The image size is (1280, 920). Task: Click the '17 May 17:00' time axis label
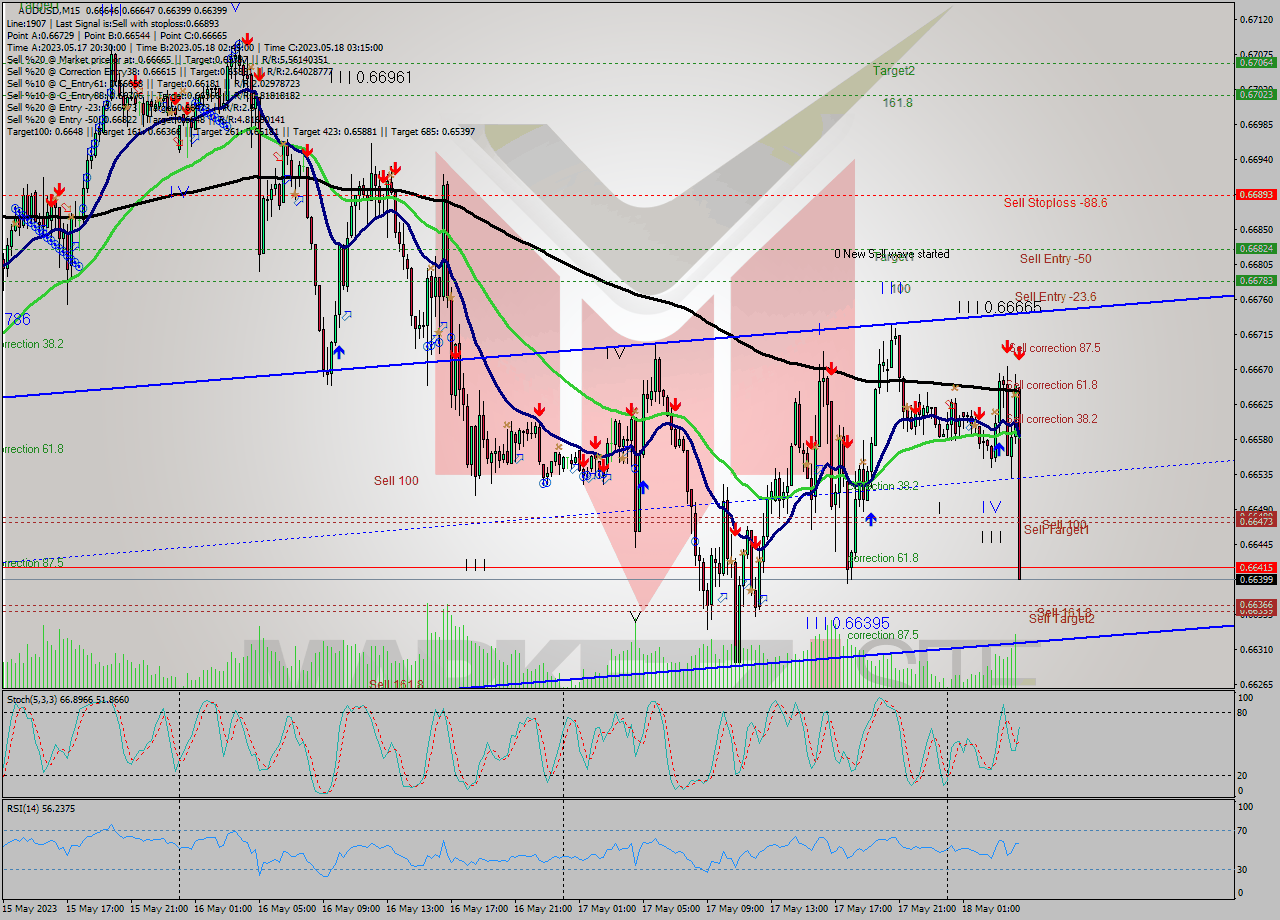(864, 909)
